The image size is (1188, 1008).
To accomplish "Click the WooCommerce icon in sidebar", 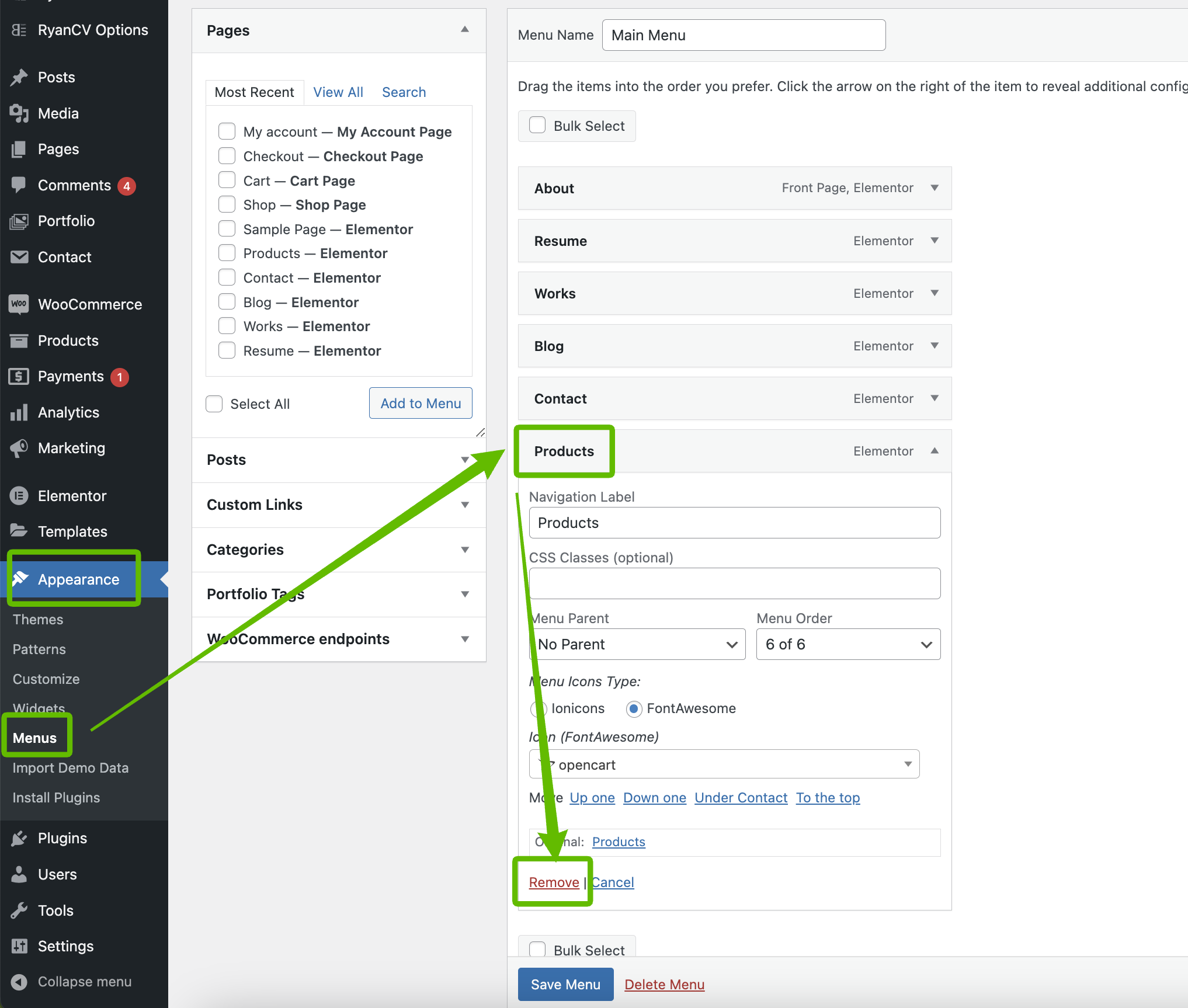I will (x=19, y=304).
